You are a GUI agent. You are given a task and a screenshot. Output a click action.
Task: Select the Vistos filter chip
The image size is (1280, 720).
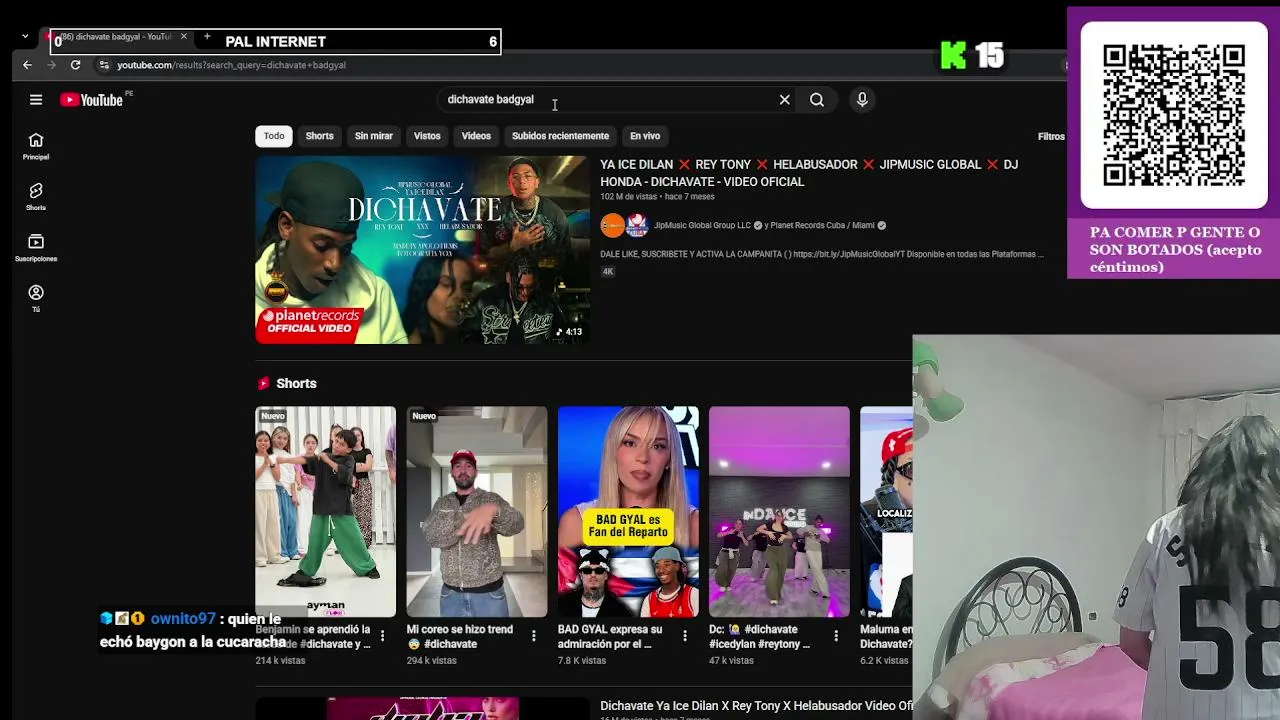point(427,136)
